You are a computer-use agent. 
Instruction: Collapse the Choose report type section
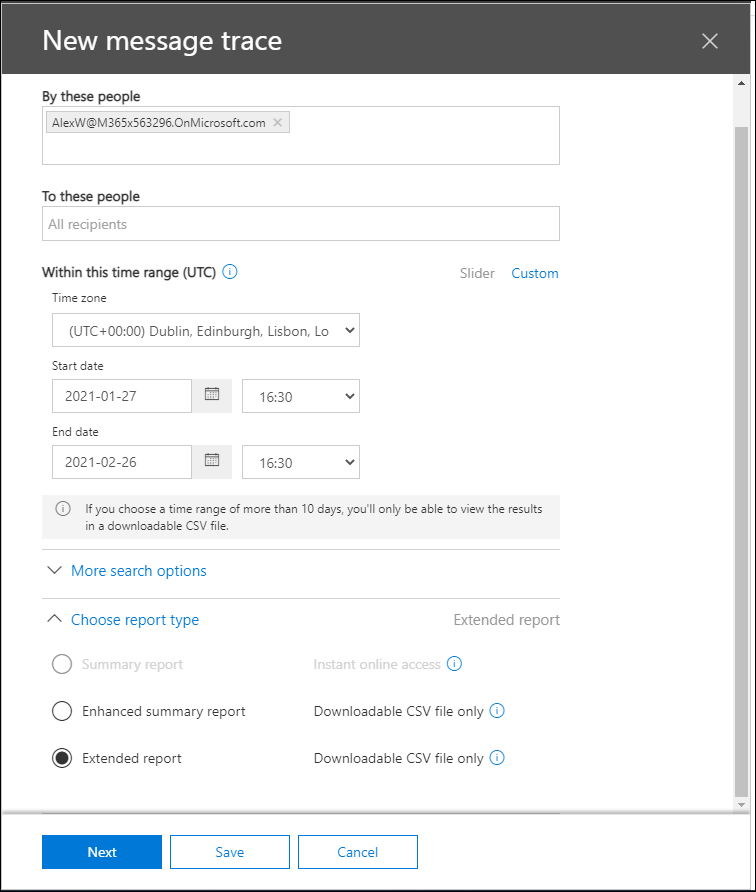click(x=134, y=620)
